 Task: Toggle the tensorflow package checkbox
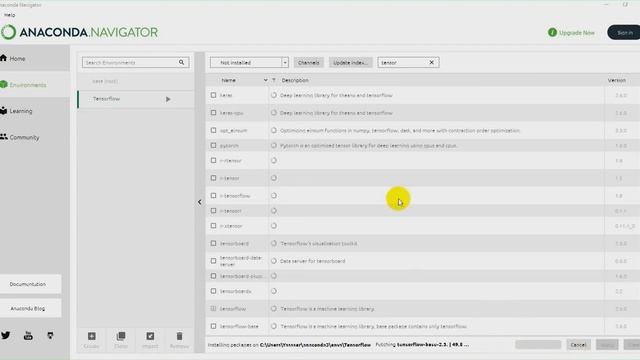click(213, 309)
